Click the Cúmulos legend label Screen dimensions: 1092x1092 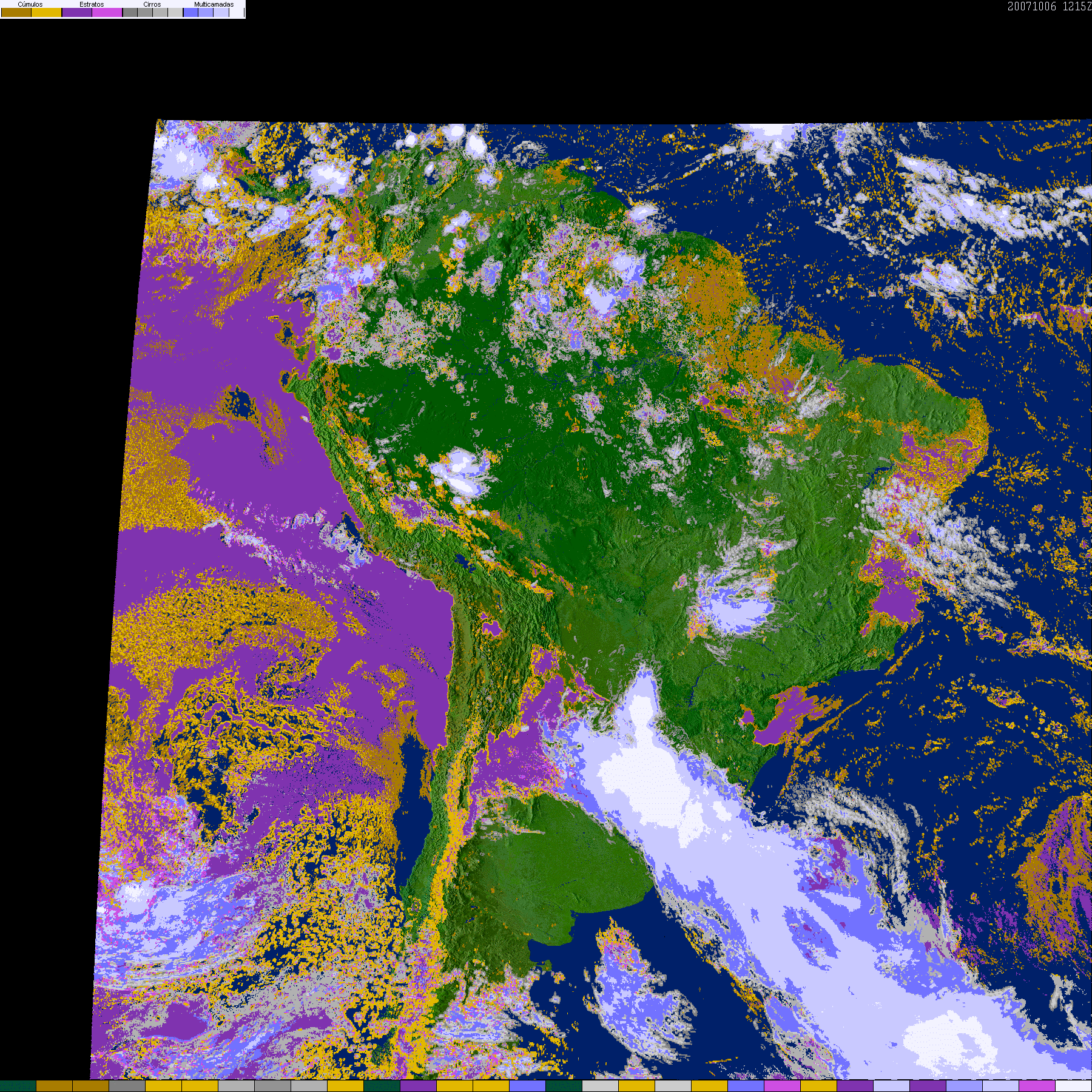30,4
